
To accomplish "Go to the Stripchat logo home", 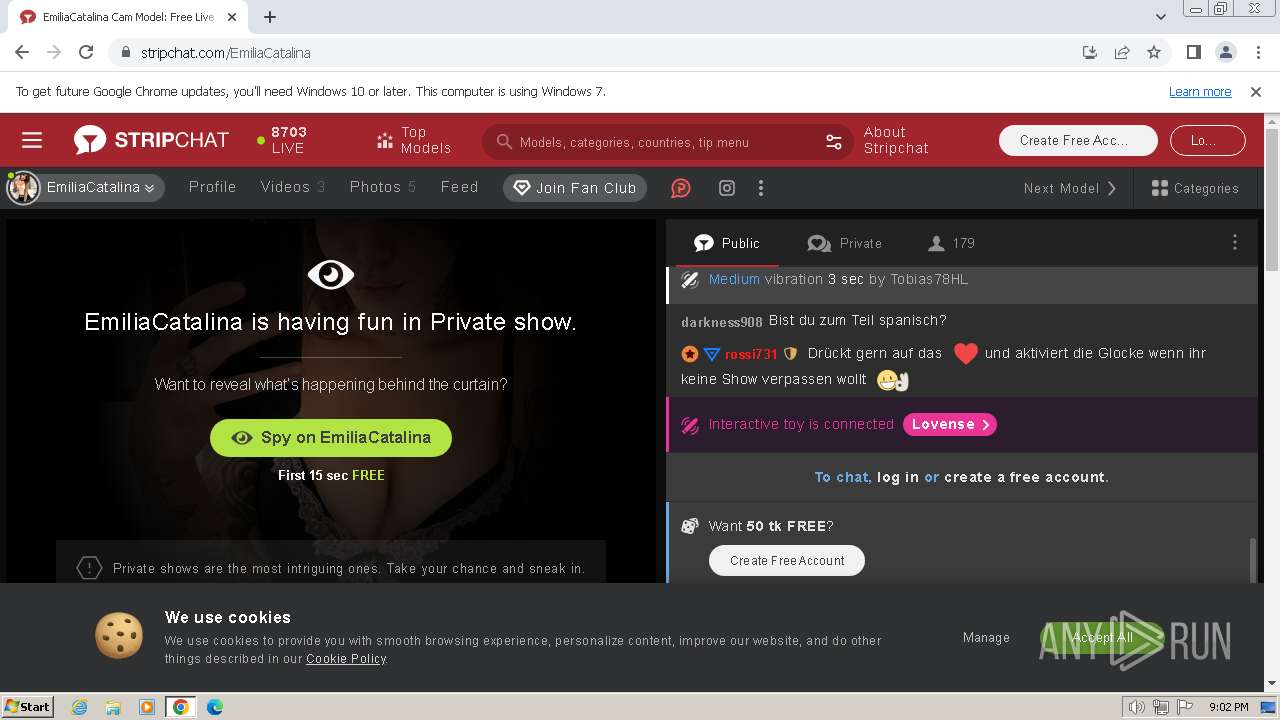I will point(151,140).
